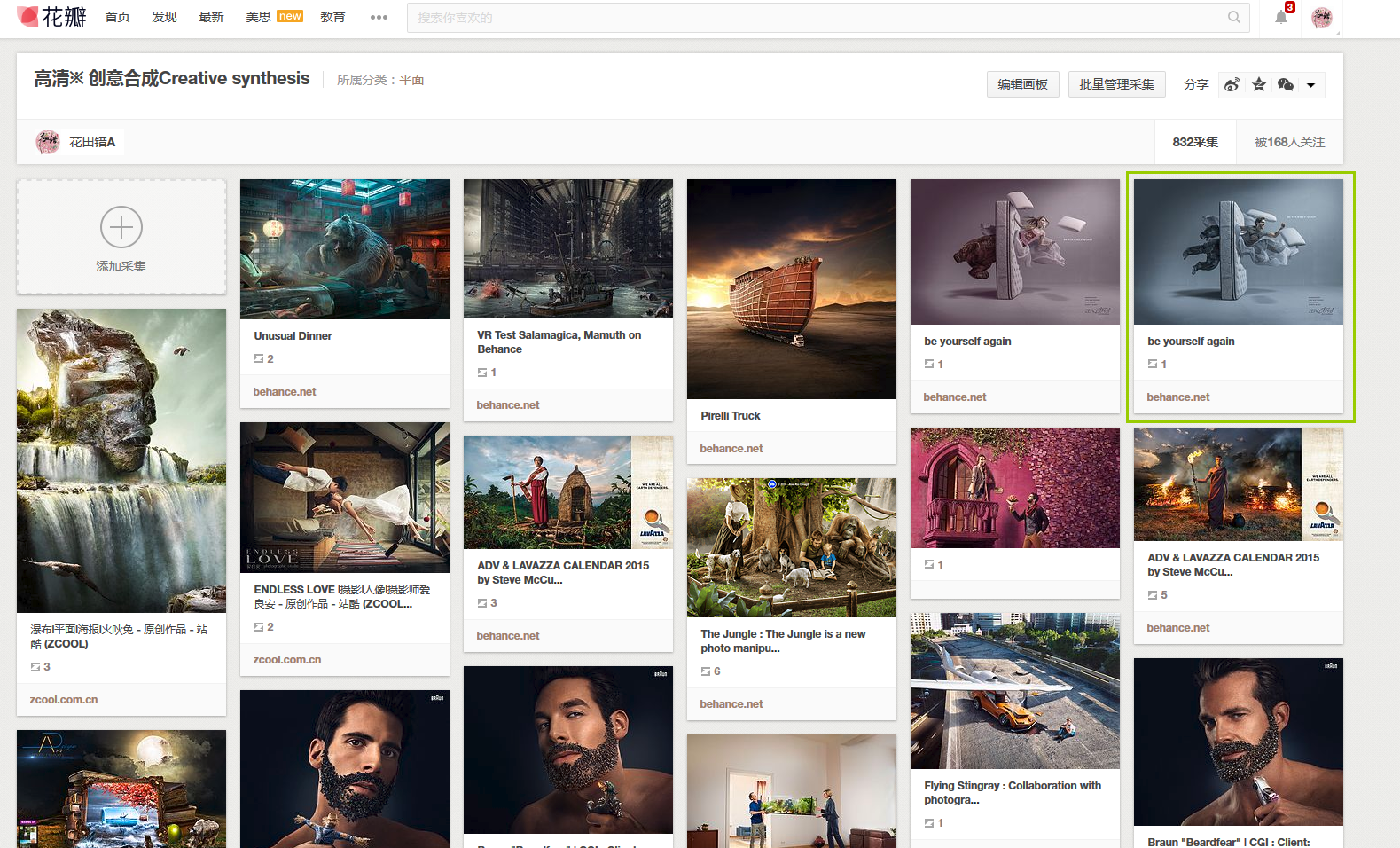Open the waterfall face poster image
Viewport: 1400px width, 848px height.
tap(121, 460)
